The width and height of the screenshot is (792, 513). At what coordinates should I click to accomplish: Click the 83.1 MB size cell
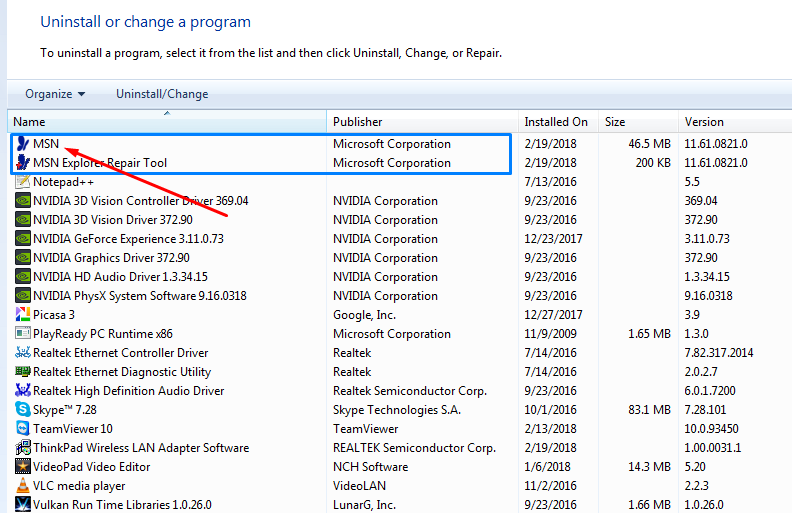pos(650,410)
